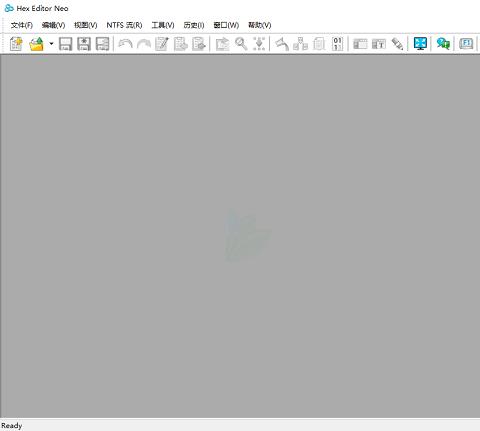Open the 编辑 menu
The image size is (480, 431).
pos(53,25)
